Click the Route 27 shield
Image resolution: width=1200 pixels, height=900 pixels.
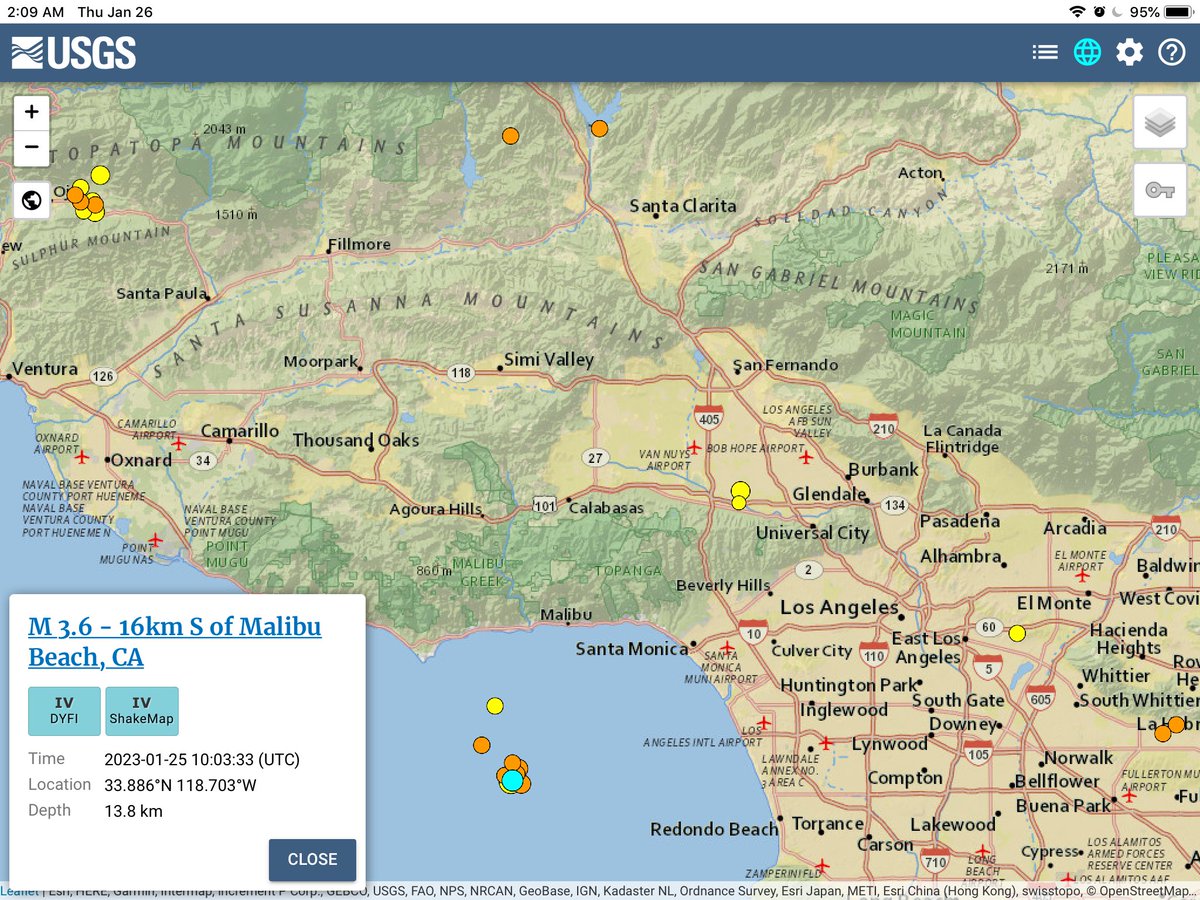(596, 458)
